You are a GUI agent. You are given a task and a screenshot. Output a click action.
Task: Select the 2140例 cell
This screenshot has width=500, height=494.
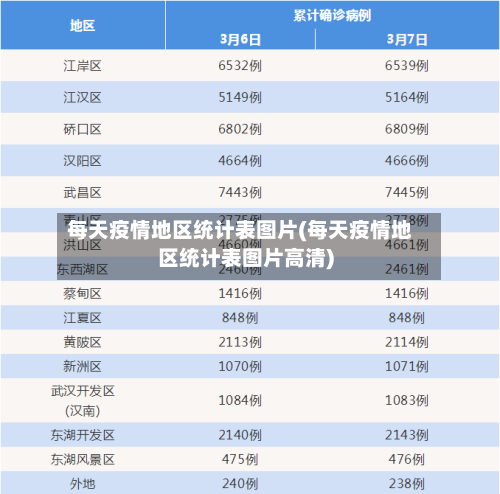(240, 435)
